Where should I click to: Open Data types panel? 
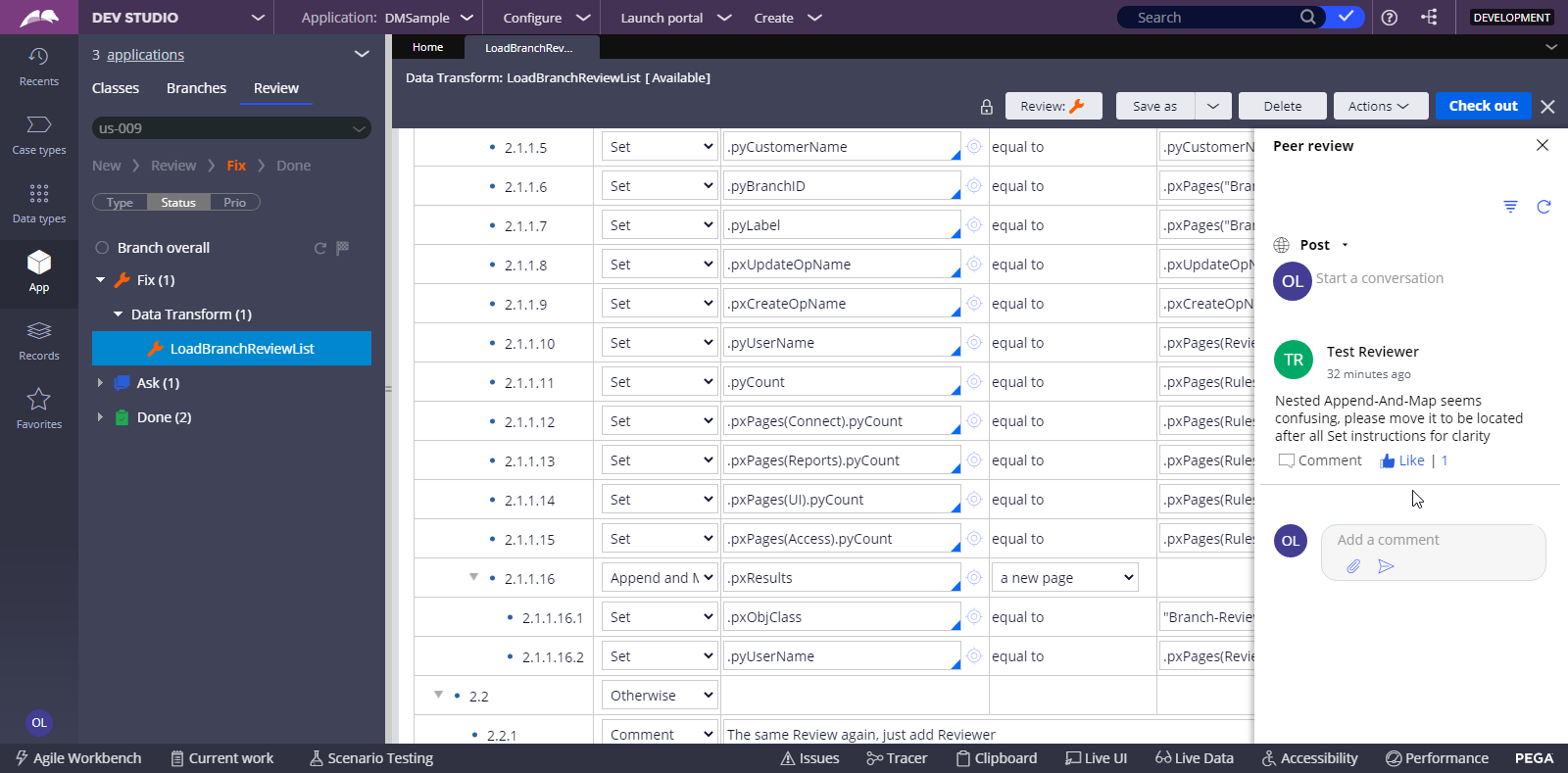pyautogui.click(x=38, y=204)
